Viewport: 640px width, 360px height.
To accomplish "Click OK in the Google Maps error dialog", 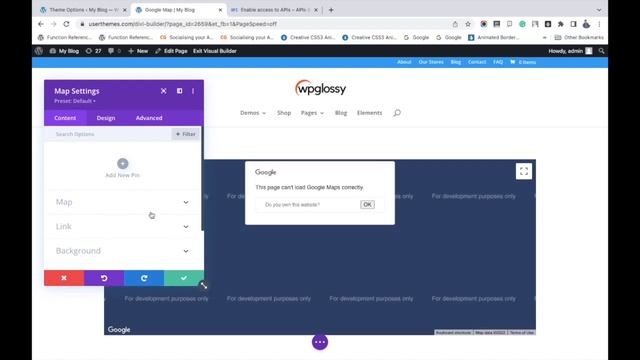I will click(367, 204).
